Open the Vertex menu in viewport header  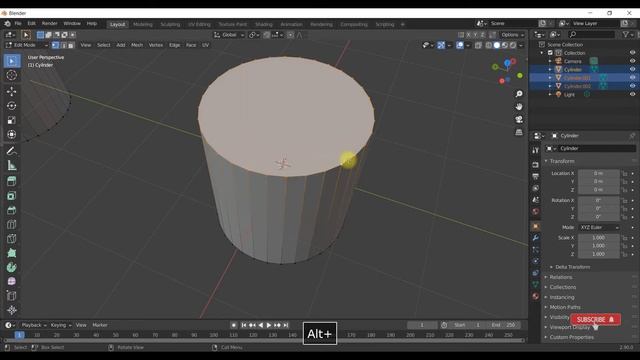156,45
